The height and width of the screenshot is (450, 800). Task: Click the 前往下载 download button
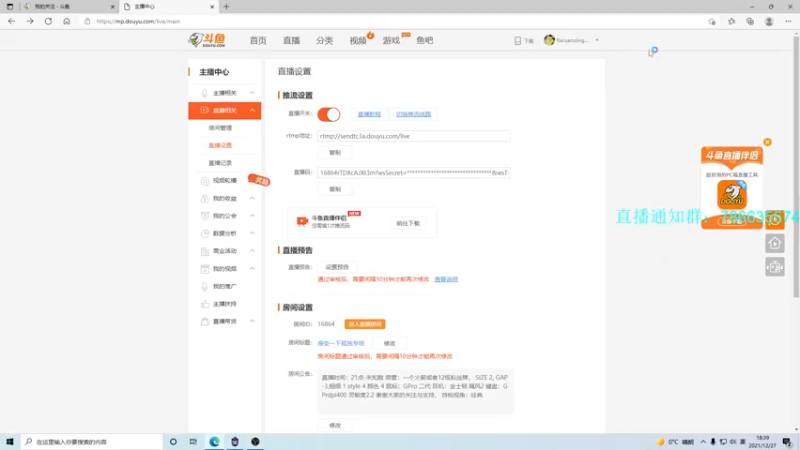point(408,223)
